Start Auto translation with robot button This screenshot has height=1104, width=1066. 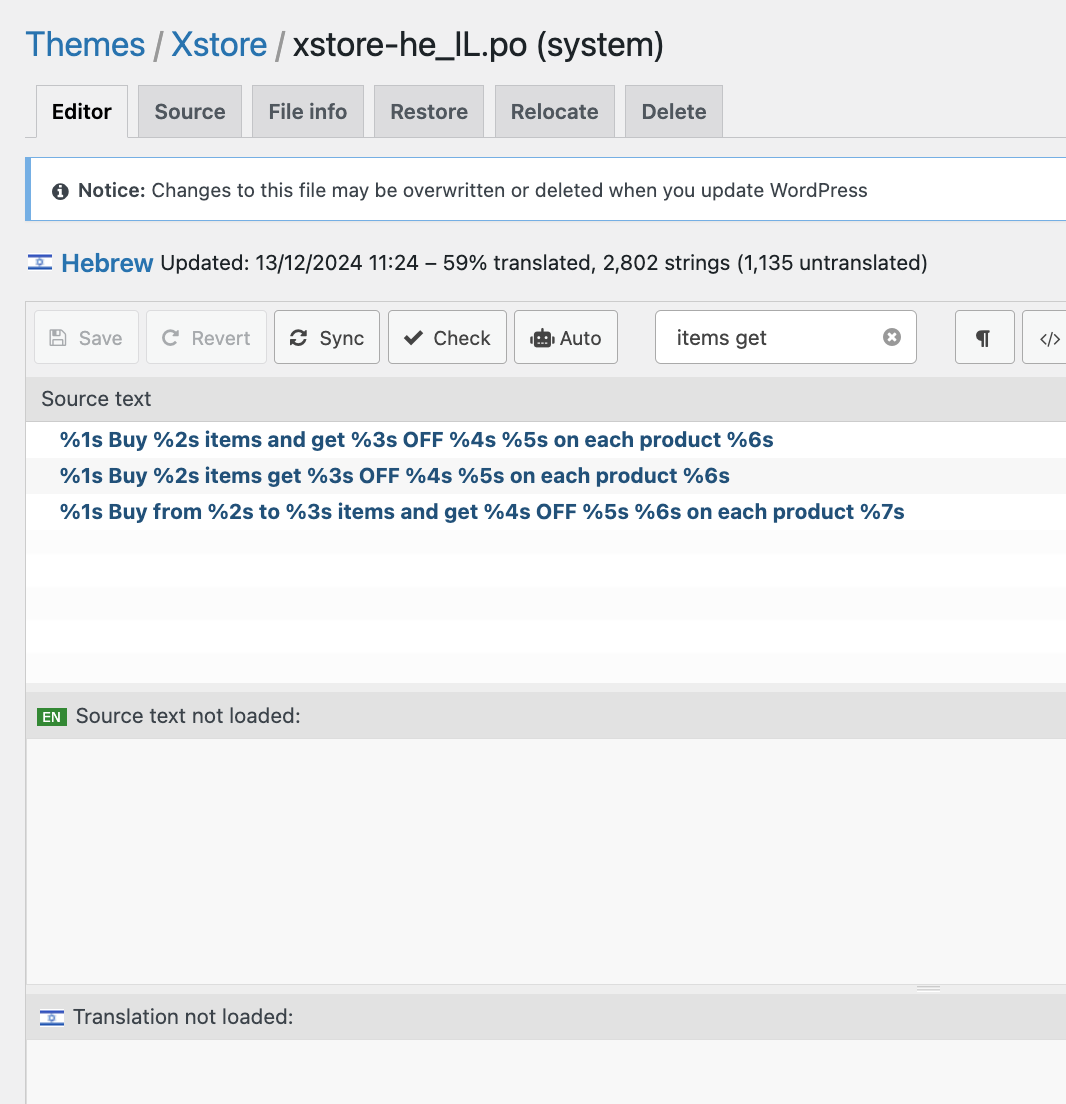coord(566,337)
